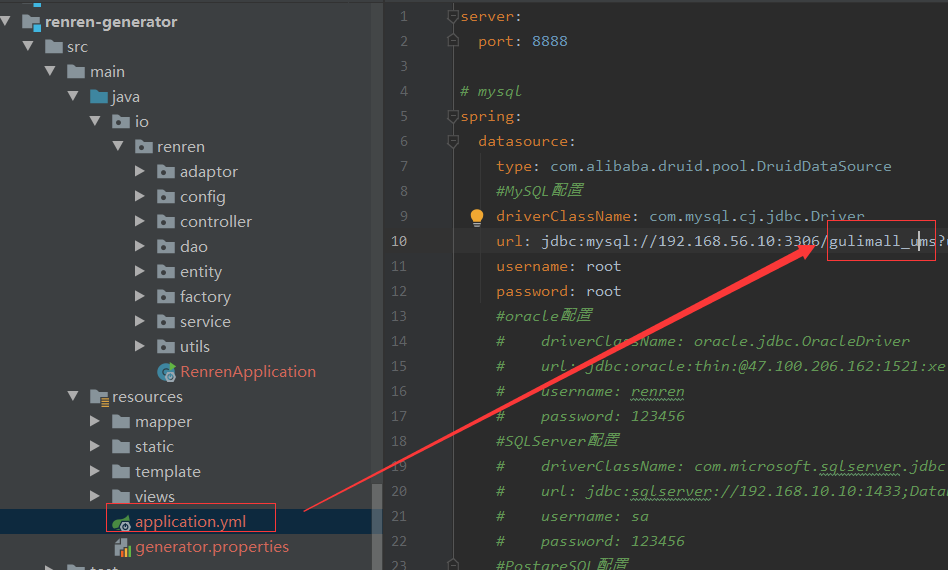Viewport: 948px width, 570px height.
Task: Click the template folder icon
Action: (121, 471)
